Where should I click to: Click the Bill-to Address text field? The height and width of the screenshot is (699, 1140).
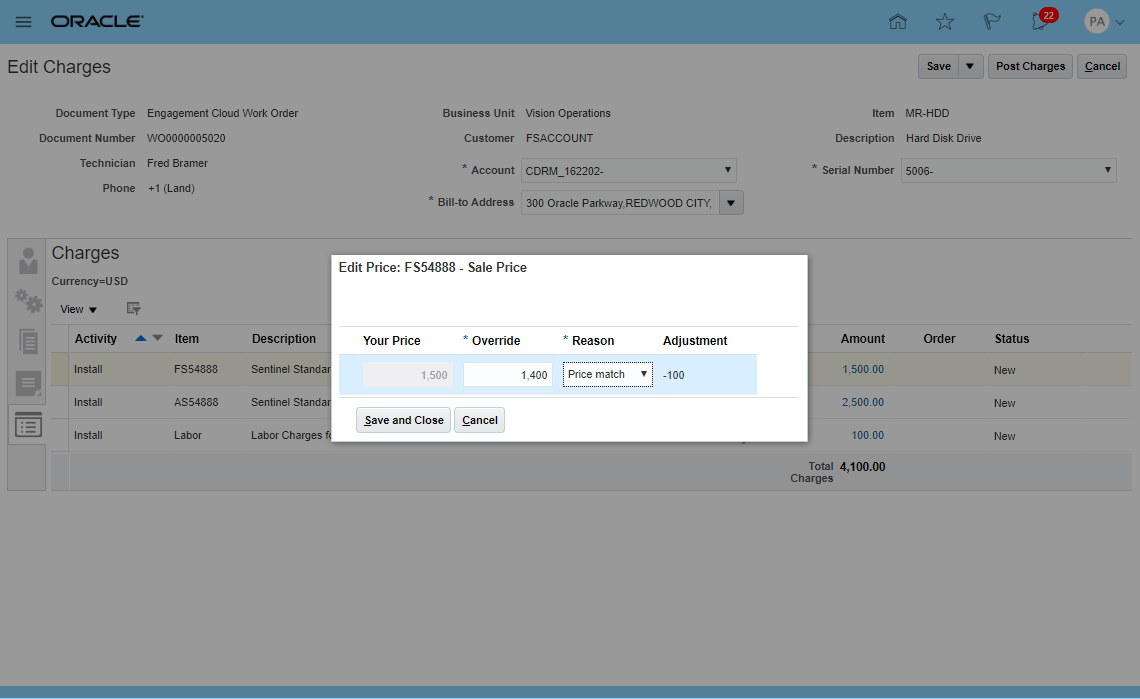click(x=620, y=203)
